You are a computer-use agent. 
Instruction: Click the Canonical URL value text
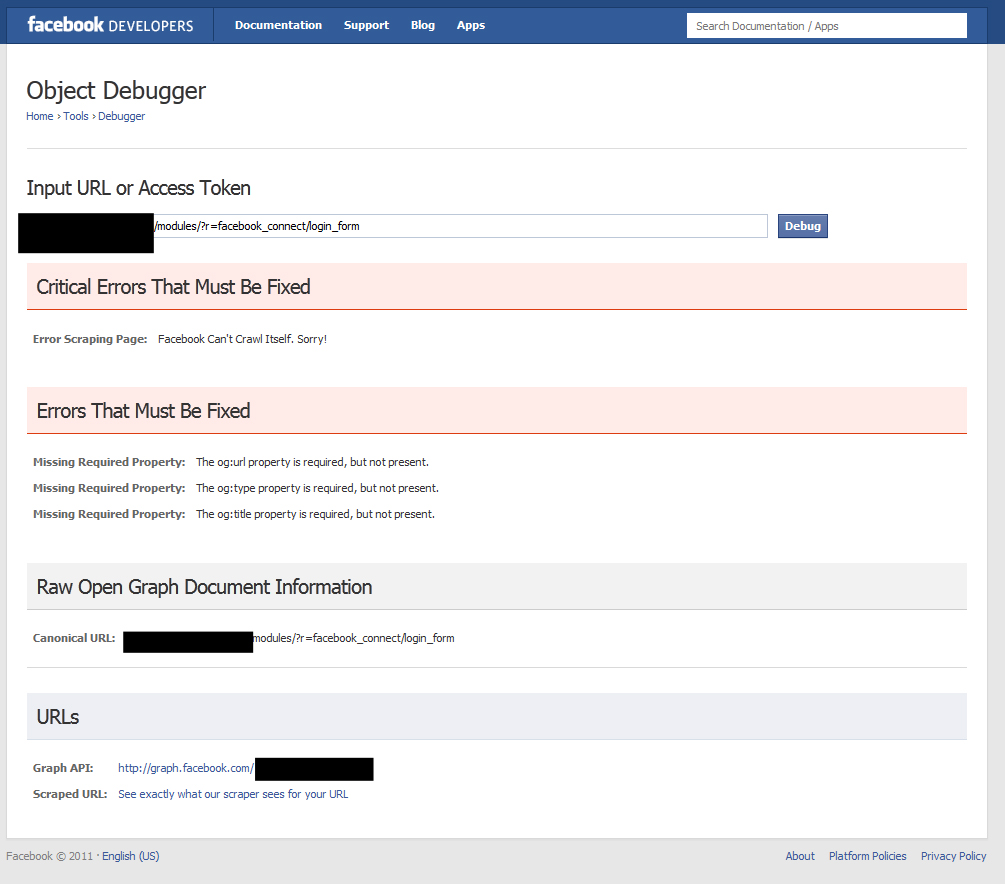click(x=353, y=638)
